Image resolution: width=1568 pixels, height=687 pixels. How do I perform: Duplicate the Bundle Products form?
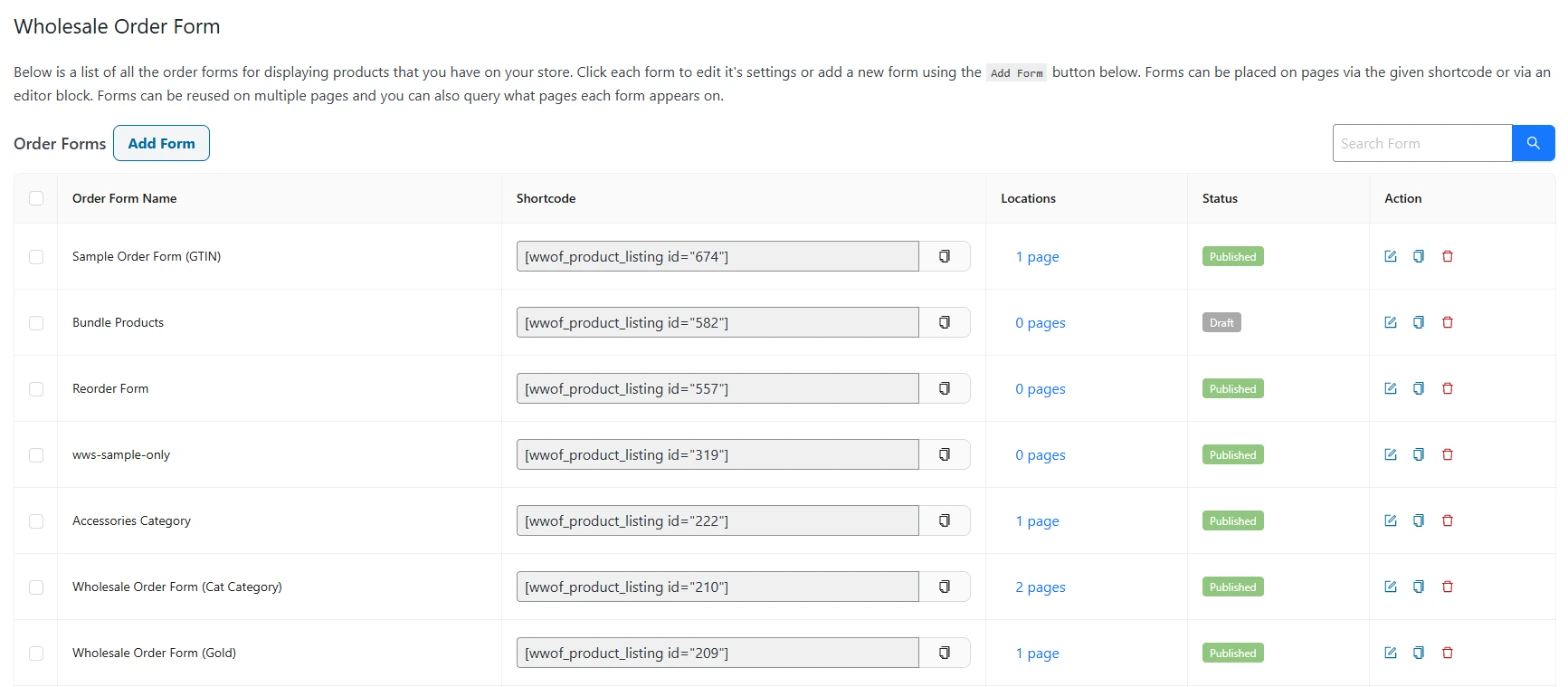(1418, 323)
